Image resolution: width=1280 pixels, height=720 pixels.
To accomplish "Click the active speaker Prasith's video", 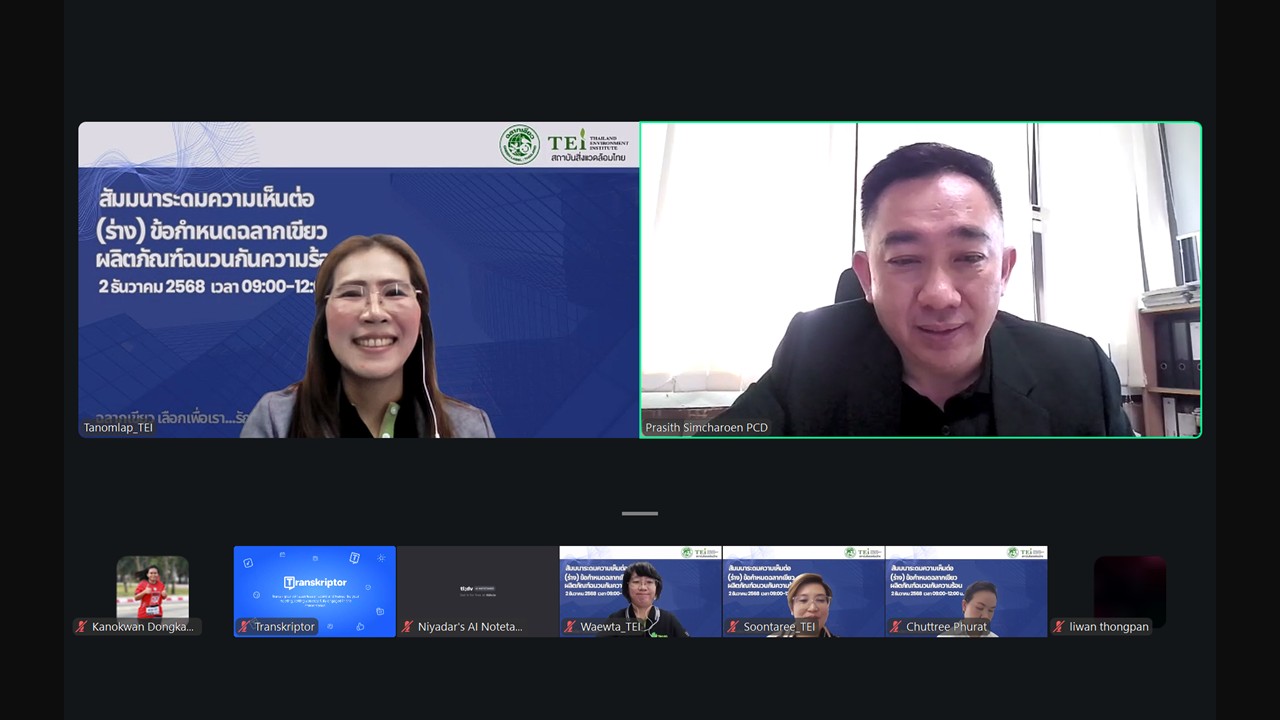I will [920, 280].
